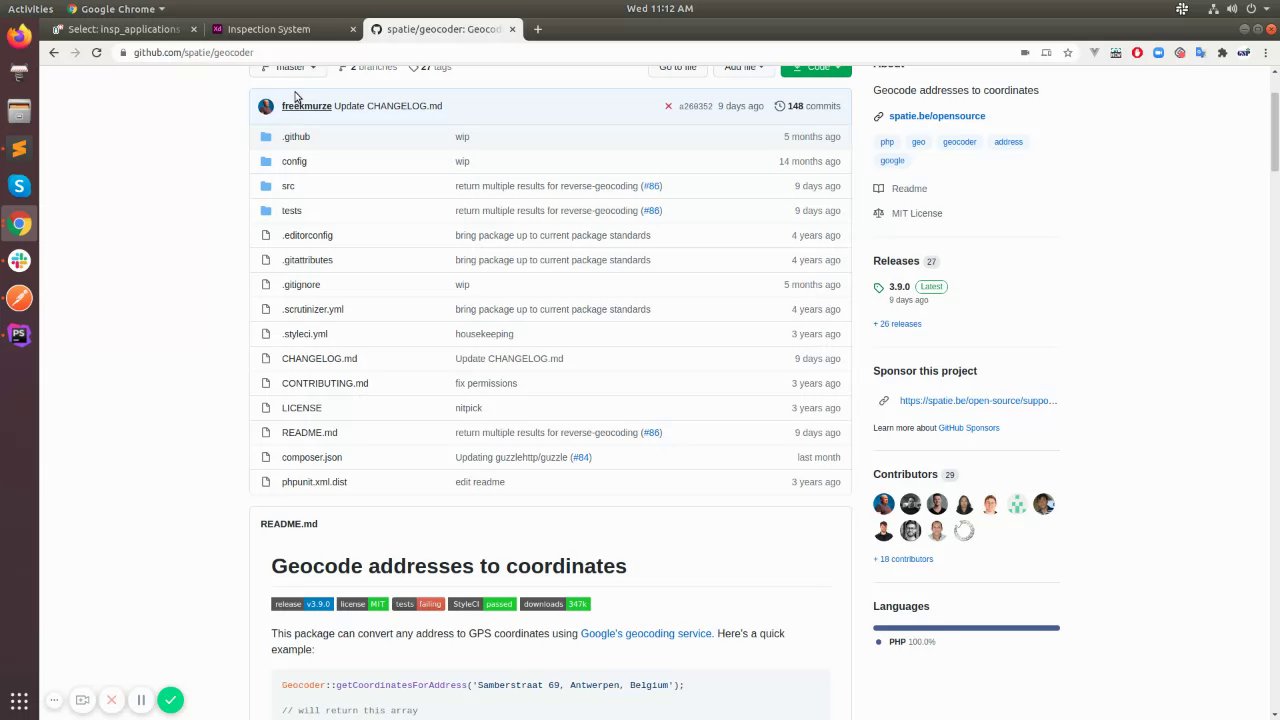Screen dimensions: 1280x720
Task: Click the release v3.9.0 badge
Action: (x=302, y=604)
